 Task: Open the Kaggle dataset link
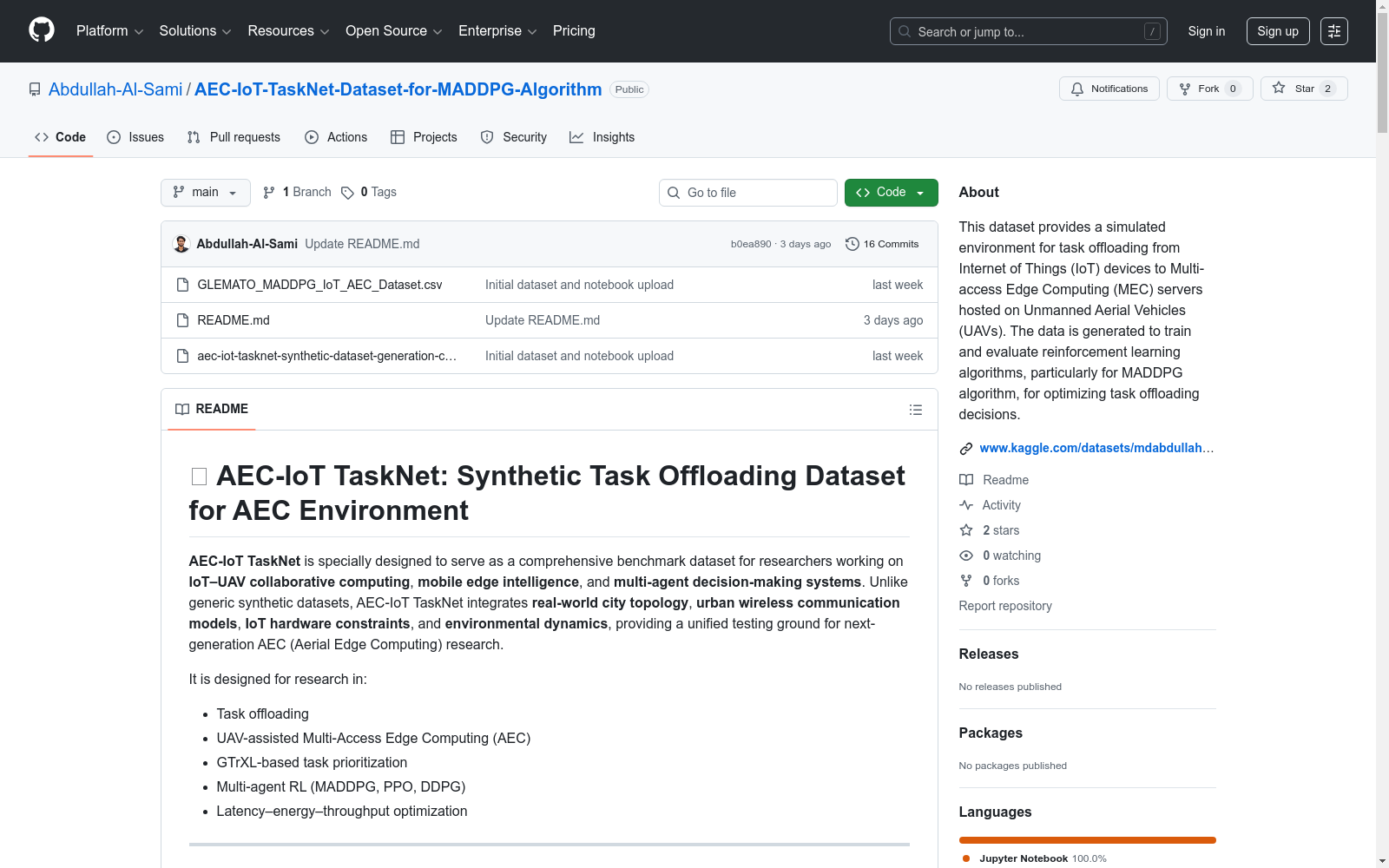click(x=1096, y=448)
